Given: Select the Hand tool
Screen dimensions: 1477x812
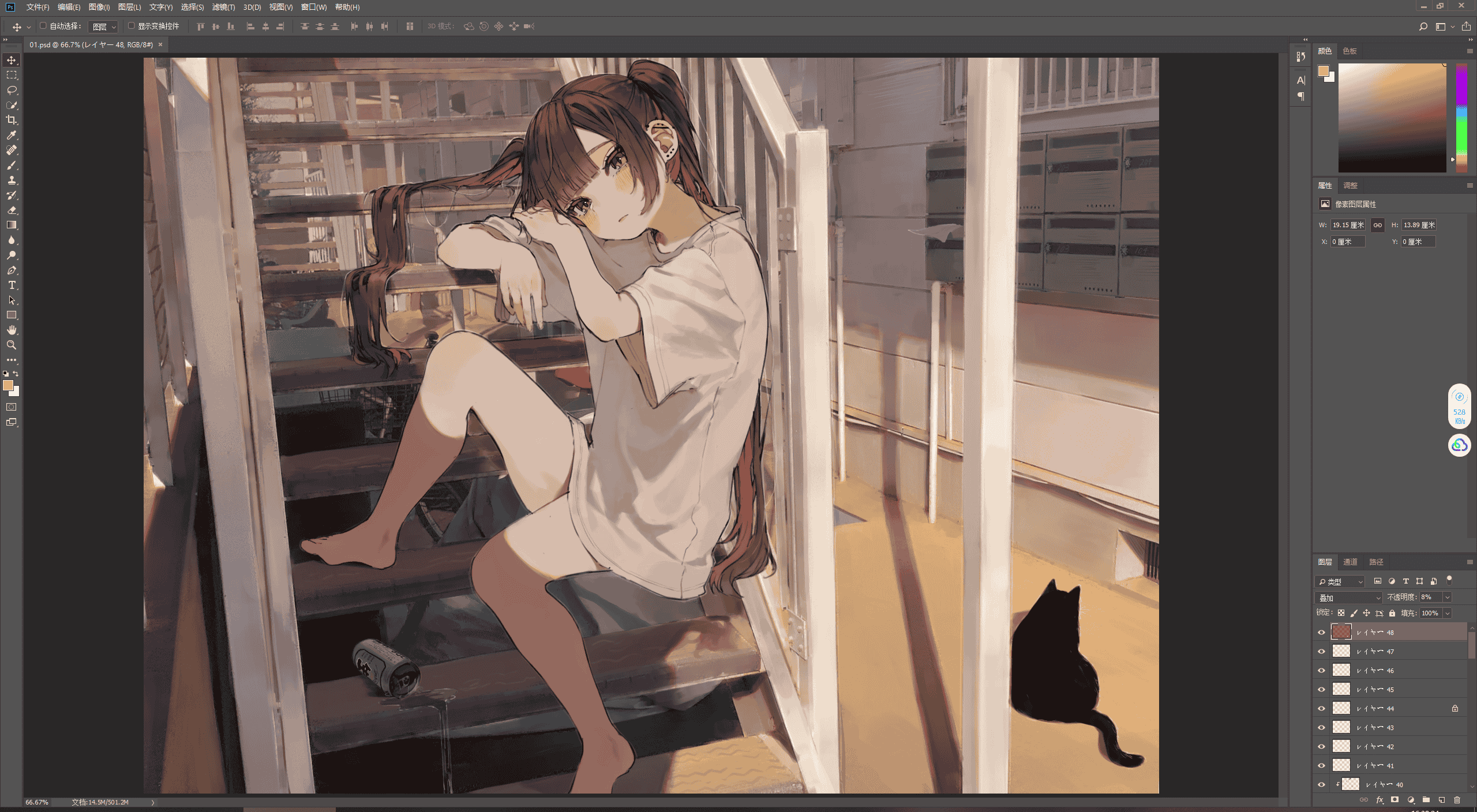Looking at the screenshot, I should click(x=12, y=330).
